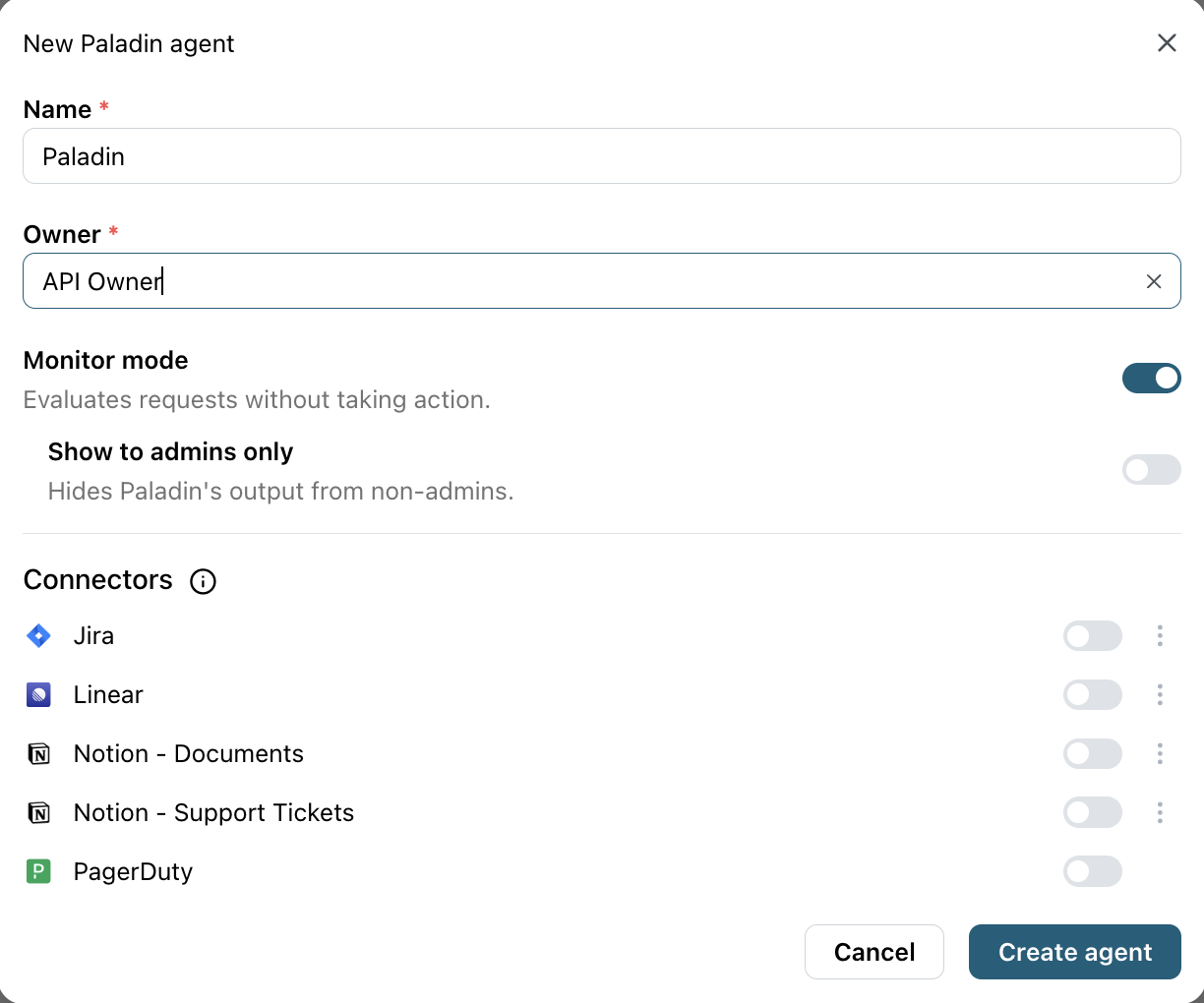Click the Notion - Support Tickets icon

[x=38, y=813]
